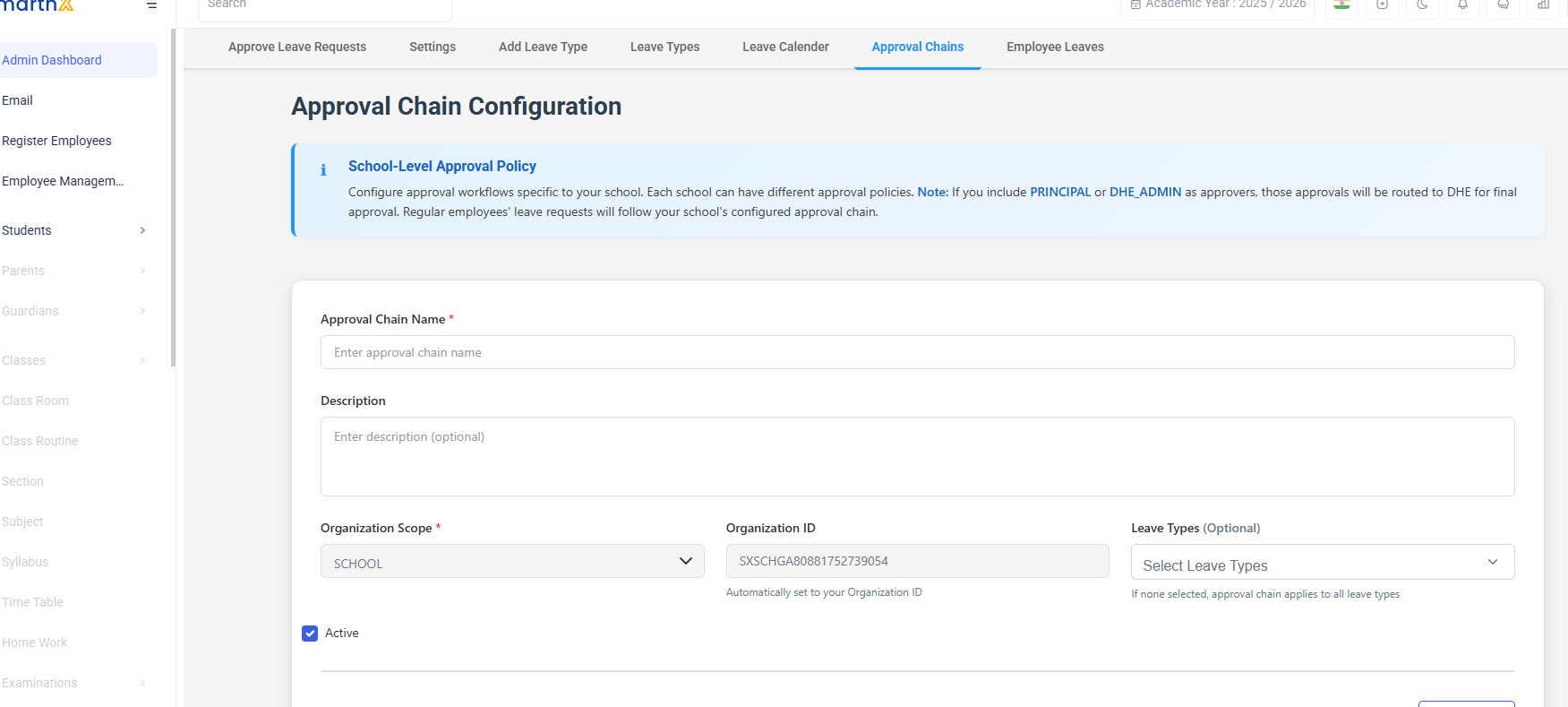Click the Approval Chain Name input field
This screenshot has width=1568, height=707.
coord(918,352)
